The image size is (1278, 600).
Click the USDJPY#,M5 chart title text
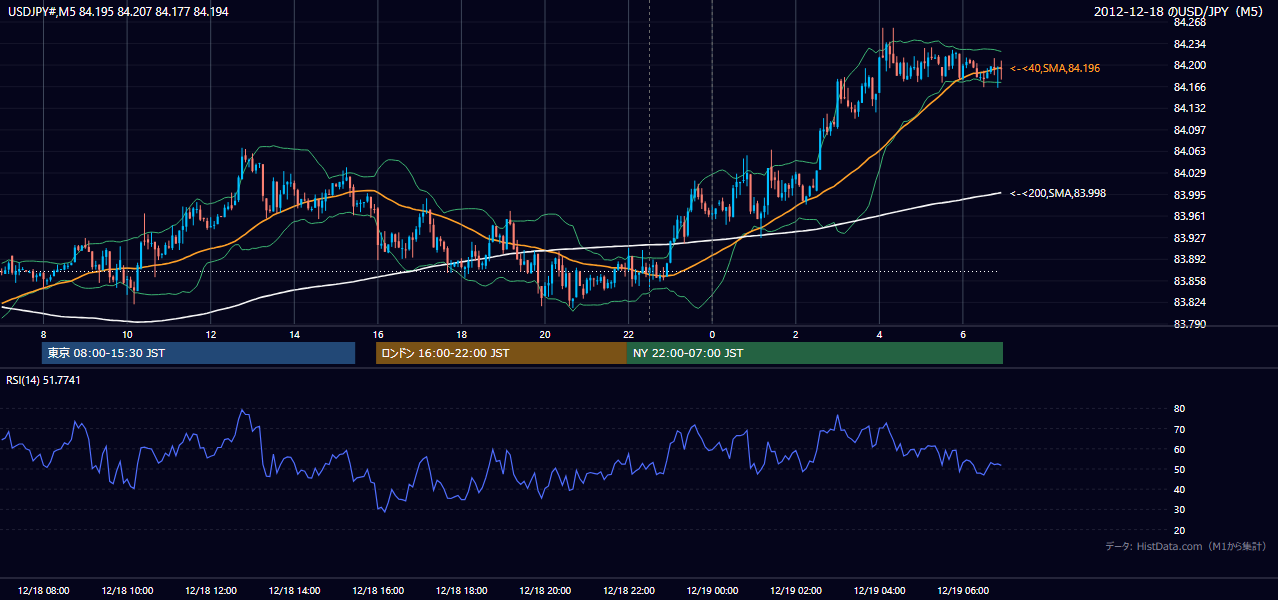pyautogui.click(x=118, y=11)
